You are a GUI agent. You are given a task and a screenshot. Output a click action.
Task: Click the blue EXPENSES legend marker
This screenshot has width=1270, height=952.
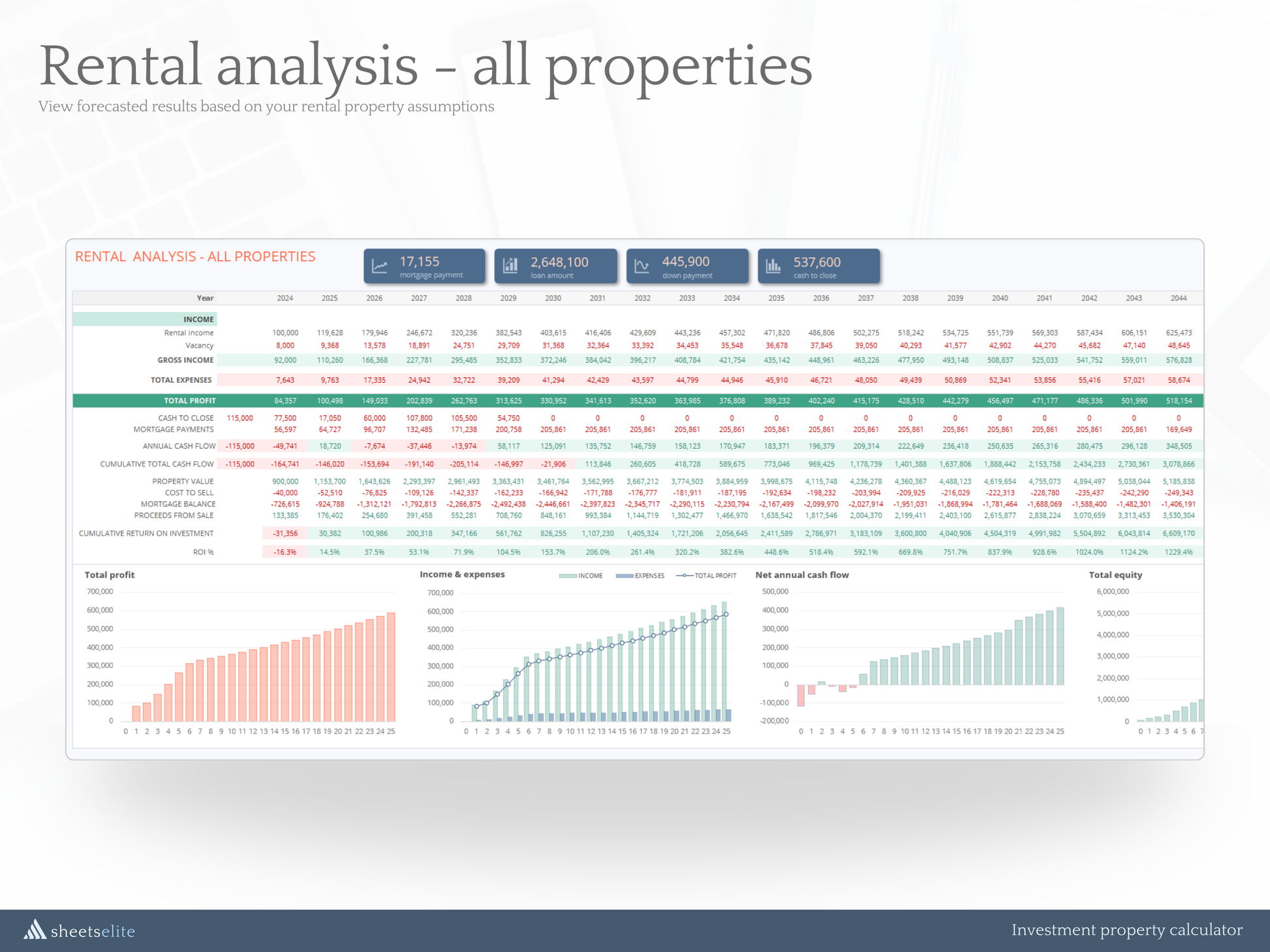pyautogui.click(x=625, y=576)
